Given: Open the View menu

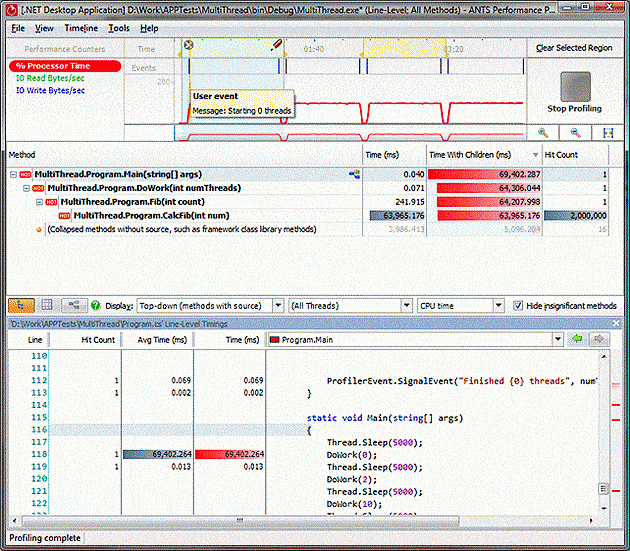Looking at the screenshot, I should [44, 28].
